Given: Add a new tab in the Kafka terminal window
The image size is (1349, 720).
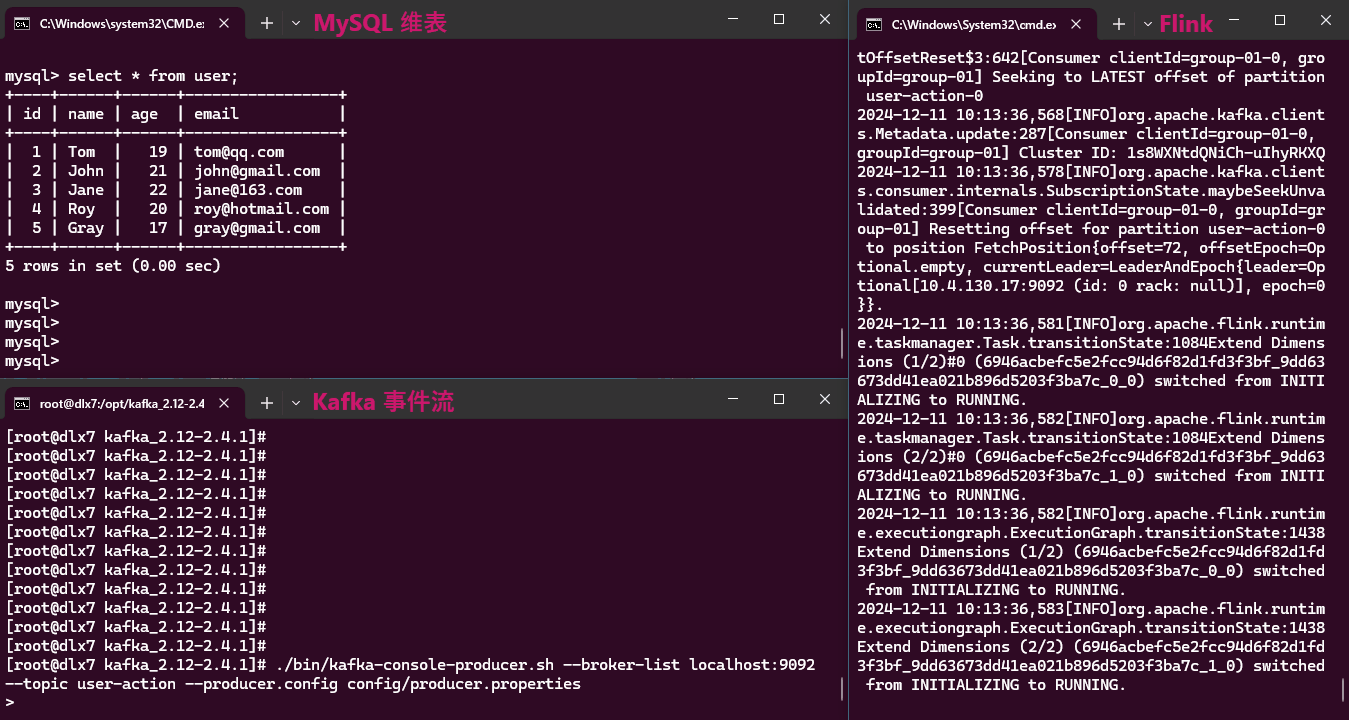Looking at the screenshot, I should point(267,403).
